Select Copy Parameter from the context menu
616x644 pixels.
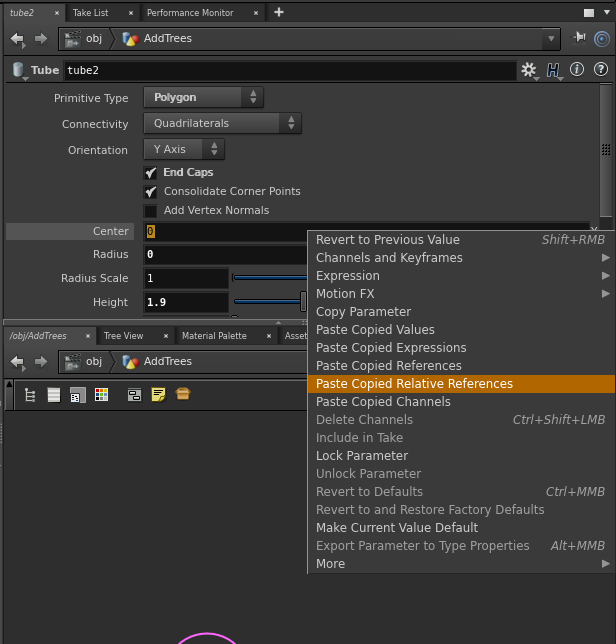pos(461,312)
